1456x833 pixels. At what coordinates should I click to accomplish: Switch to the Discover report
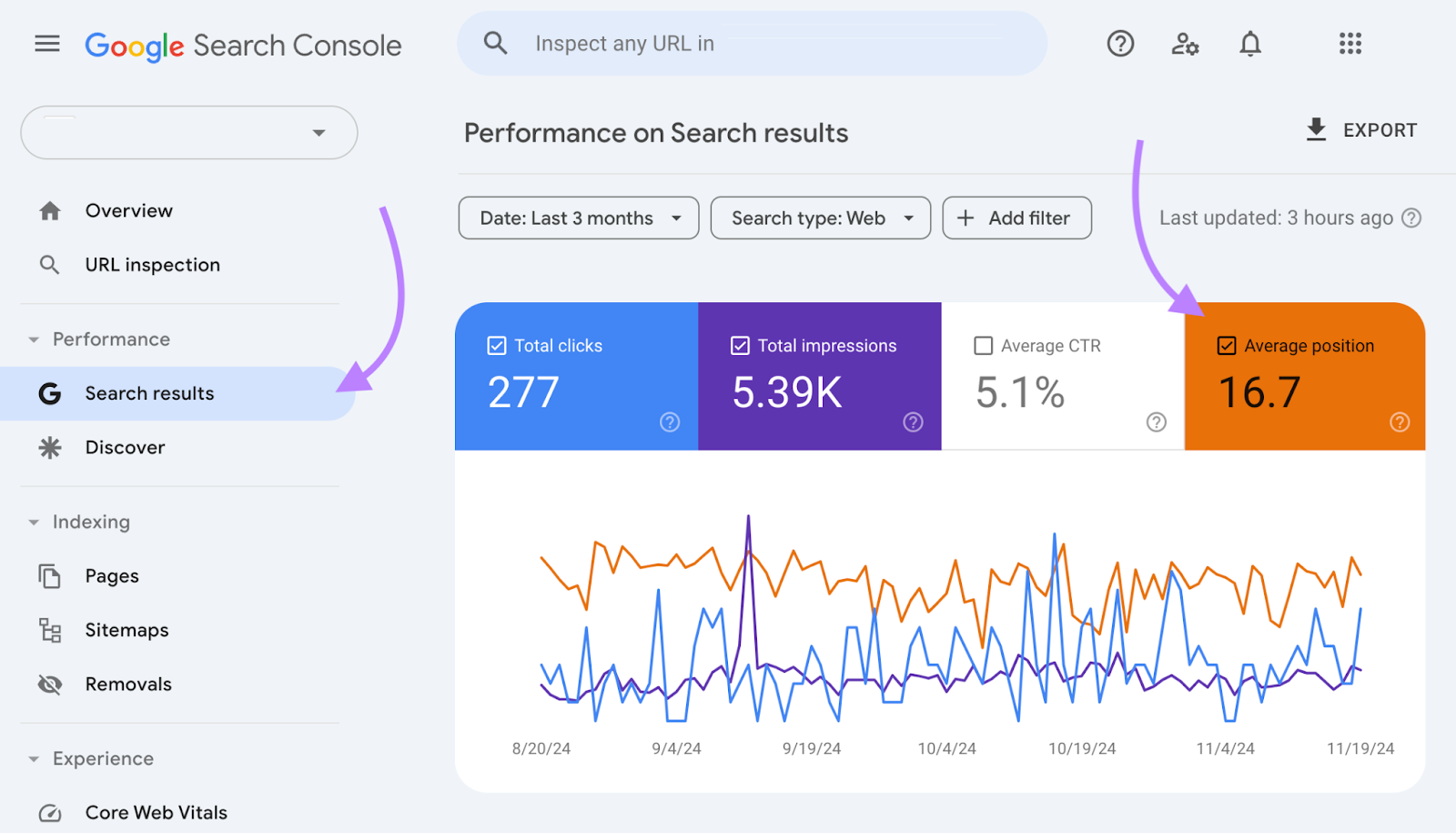point(125,447)
